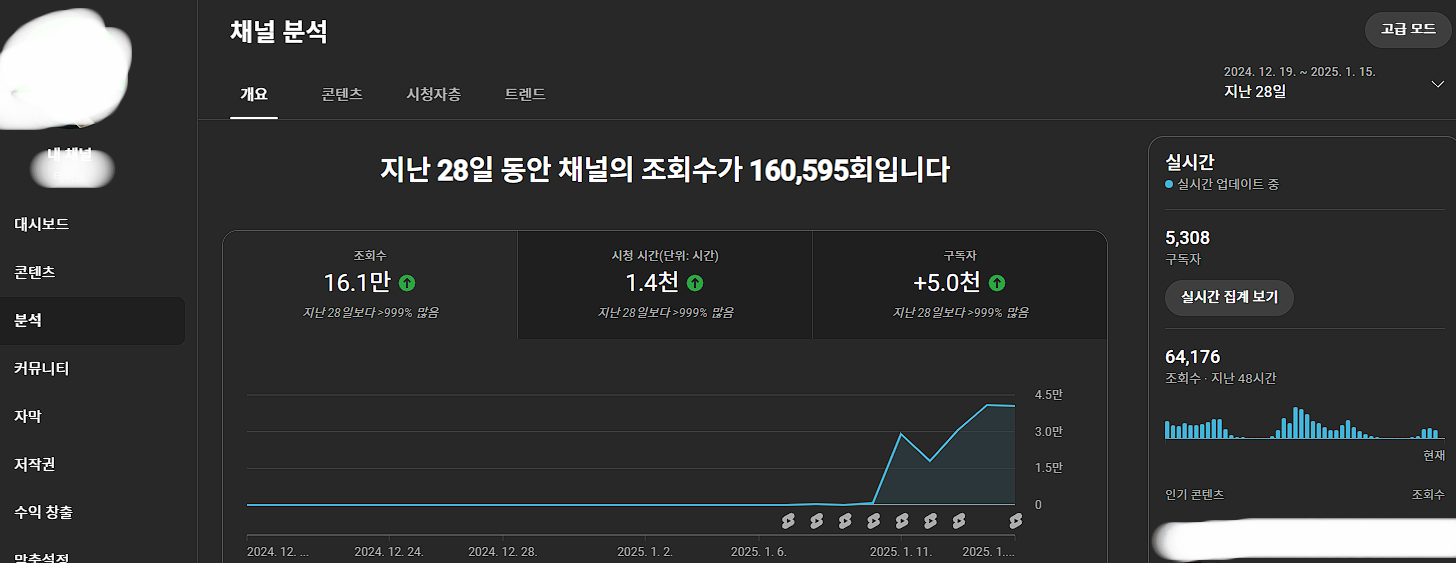
Task: Click the green arrow beside 구독자 +5.0천
Action: tap(997, 283)
